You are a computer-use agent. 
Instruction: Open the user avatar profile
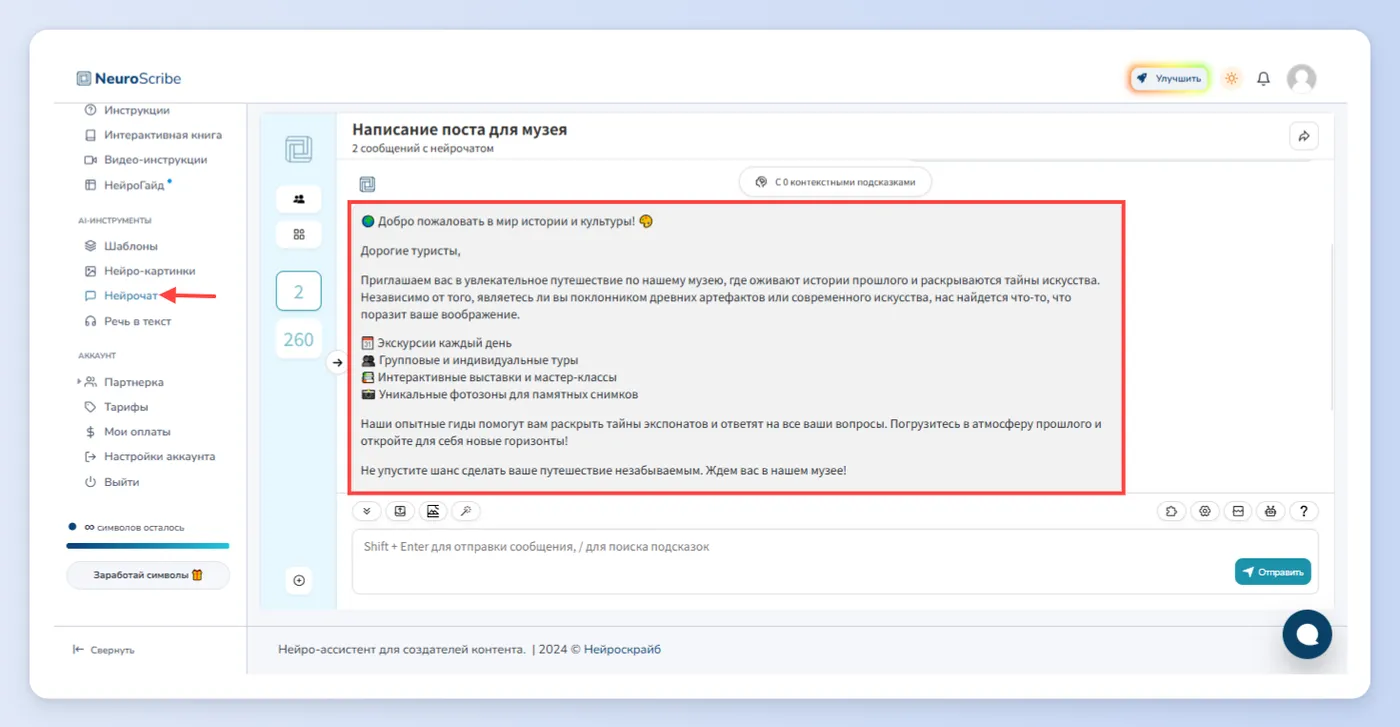(x=1301, y=78)
